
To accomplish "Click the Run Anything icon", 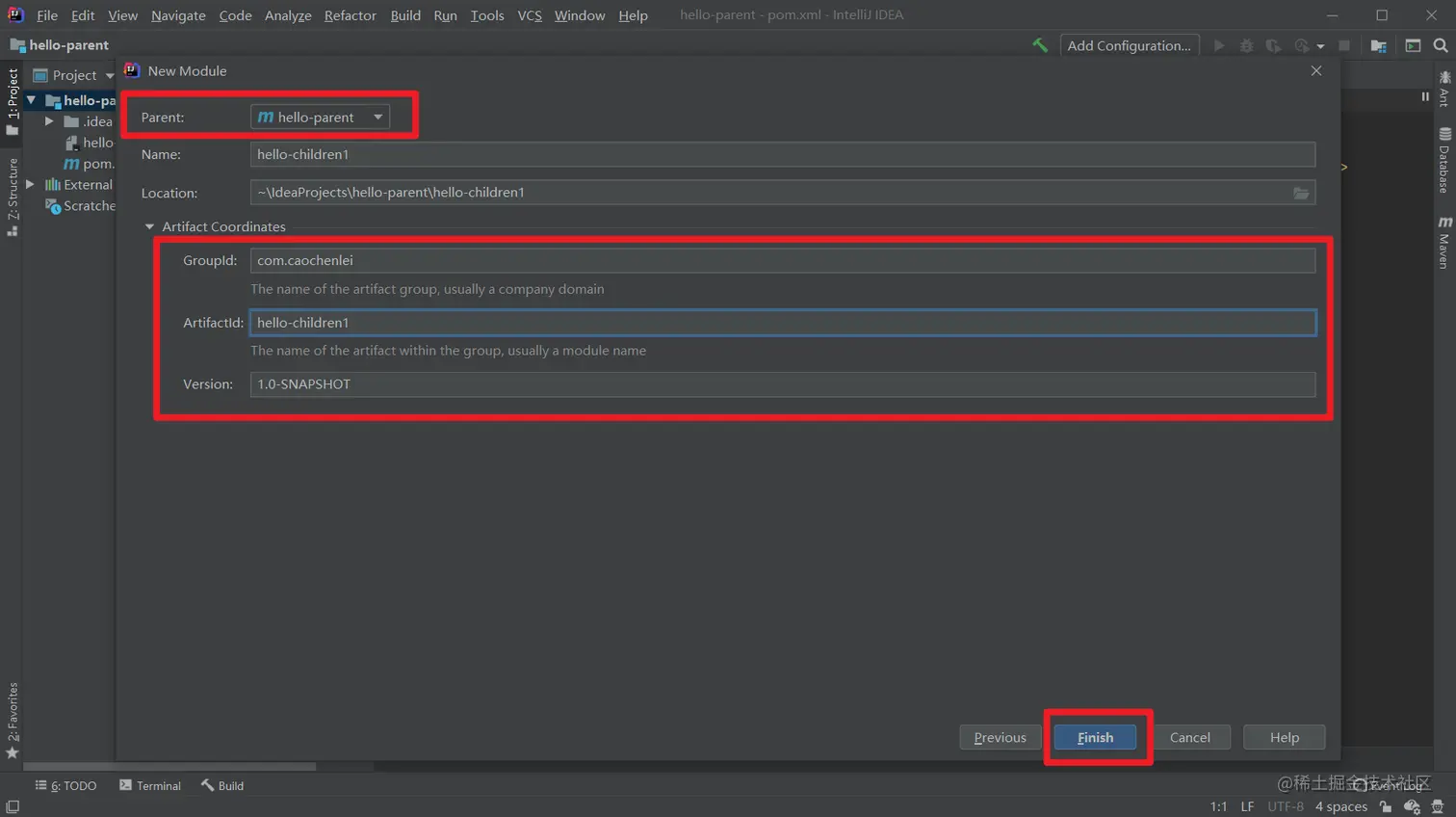I will (1413, 45).
